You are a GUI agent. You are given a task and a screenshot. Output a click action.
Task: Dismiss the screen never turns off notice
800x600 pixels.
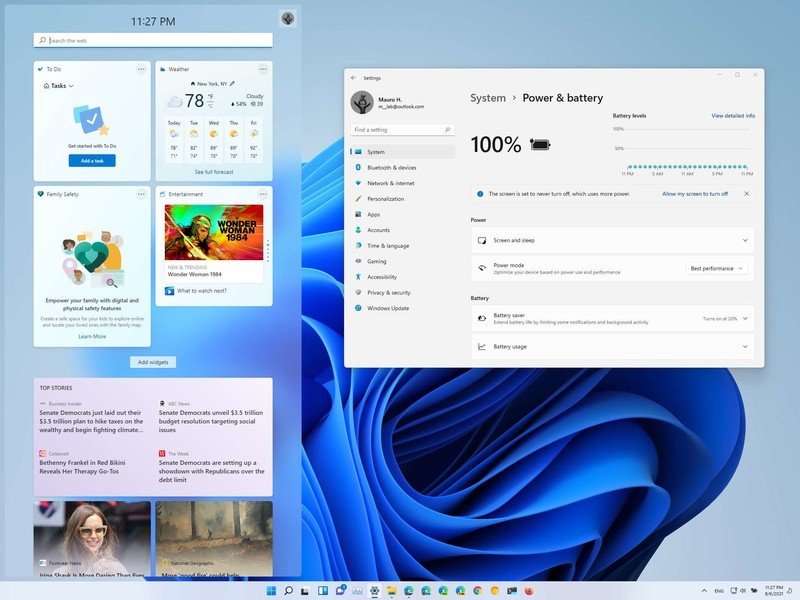coord(746,193)
